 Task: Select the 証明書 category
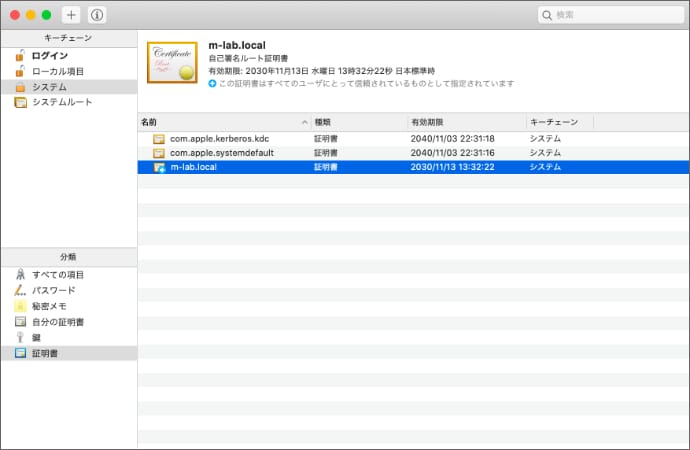point(45,354)
